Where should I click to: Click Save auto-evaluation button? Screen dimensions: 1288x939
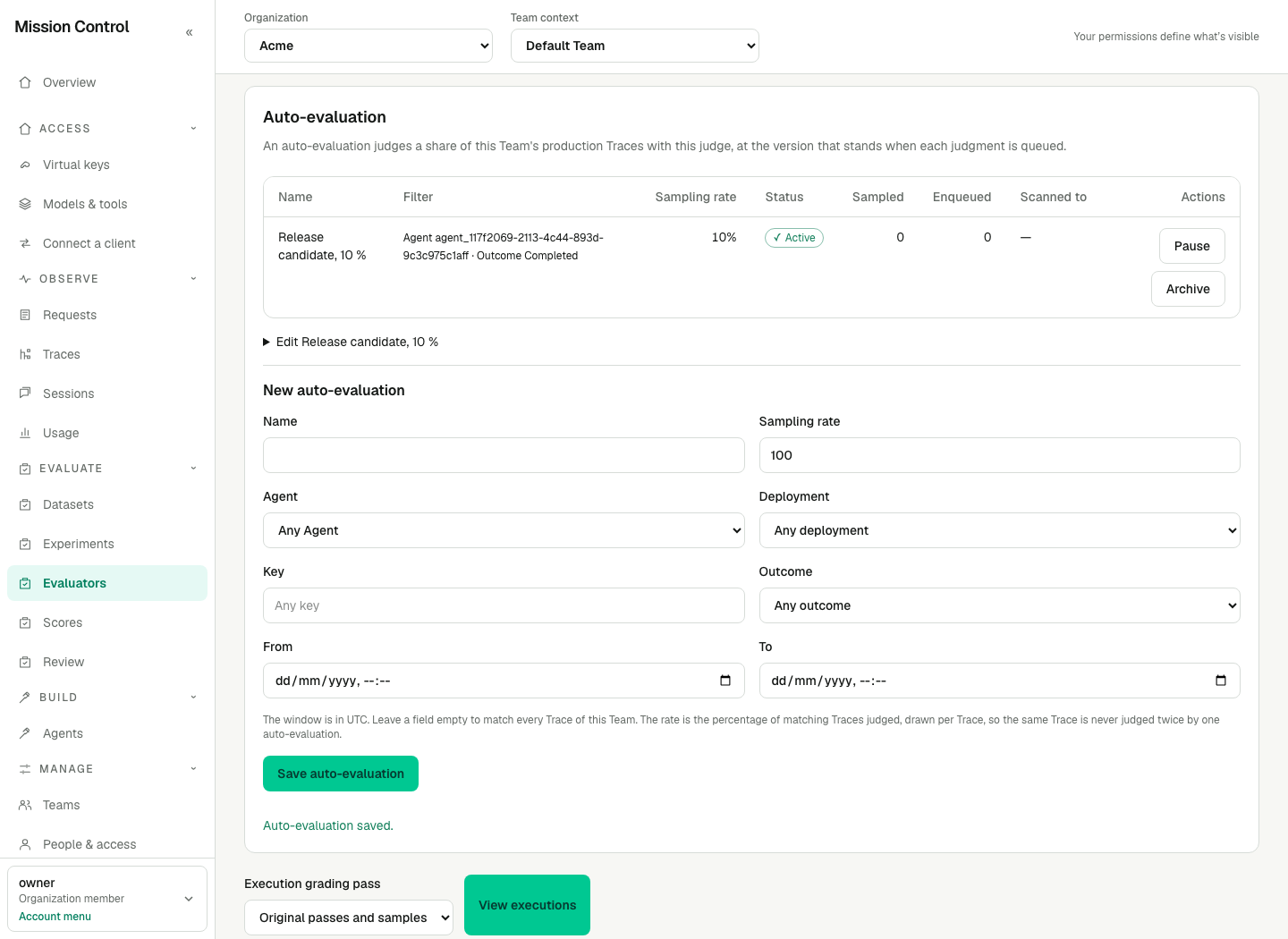click(341, 774)
